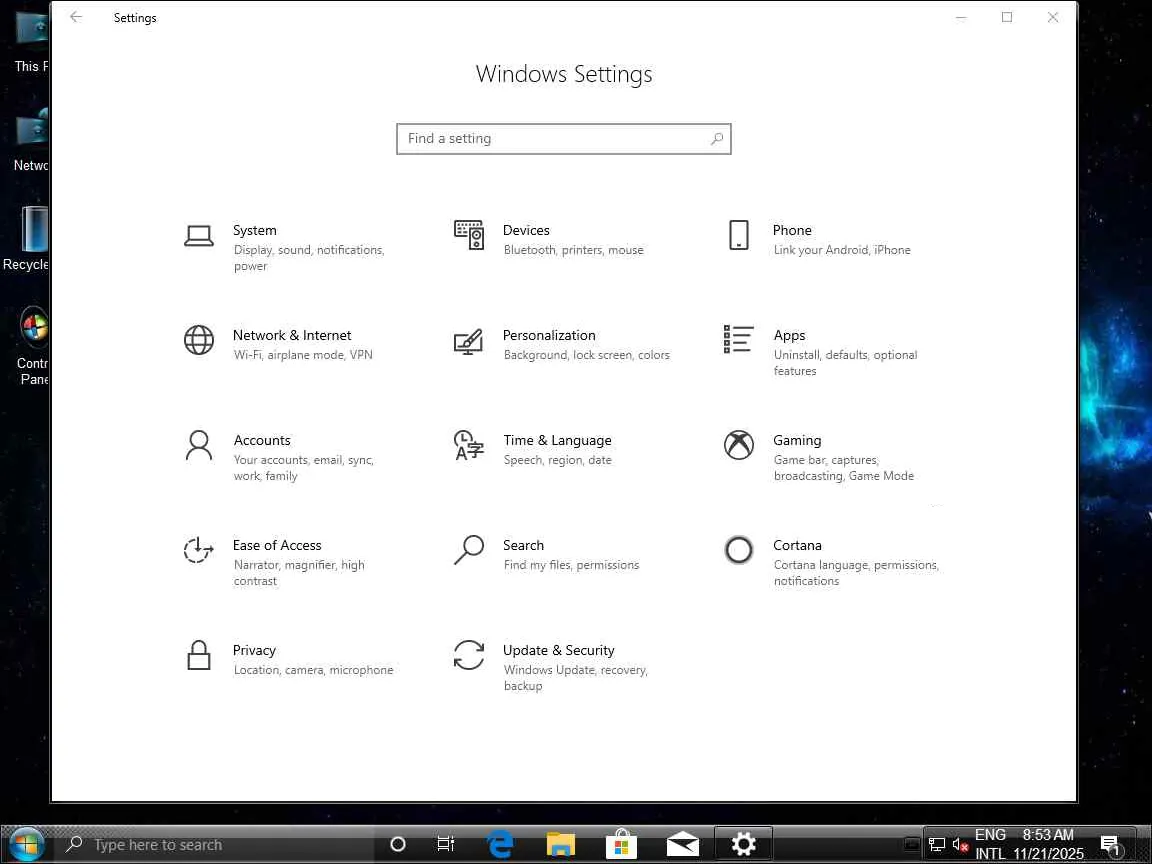Click 'Find my files, permissions' text
The image size is (1152, 864).
point(571,565)
